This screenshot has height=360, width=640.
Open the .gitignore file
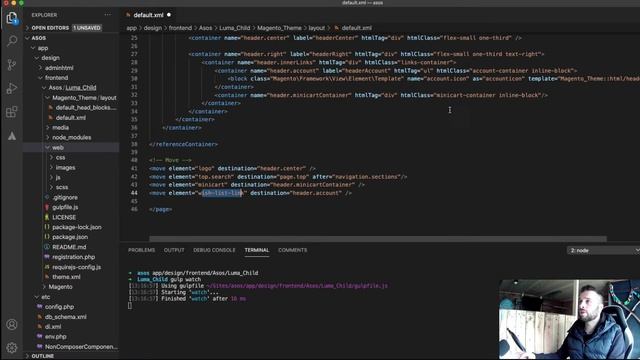coord(65,197)
